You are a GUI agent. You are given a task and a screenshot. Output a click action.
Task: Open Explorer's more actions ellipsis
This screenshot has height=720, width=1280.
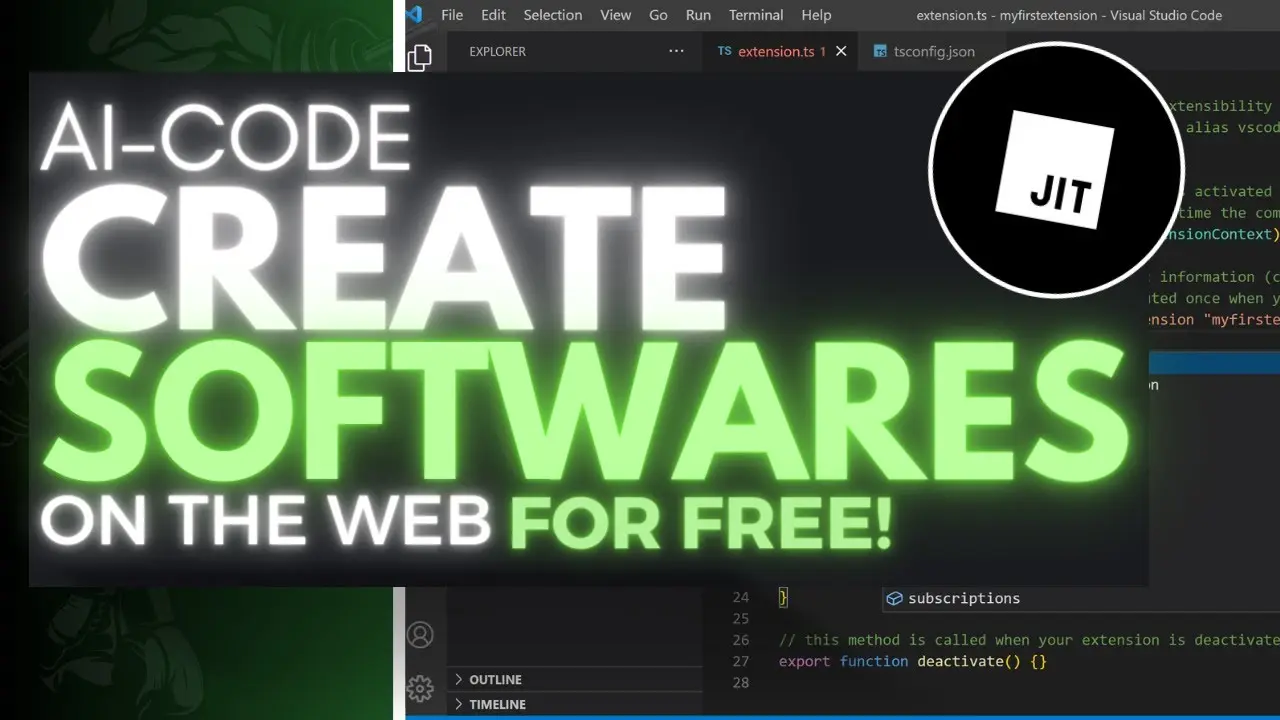tap(676, 51)
